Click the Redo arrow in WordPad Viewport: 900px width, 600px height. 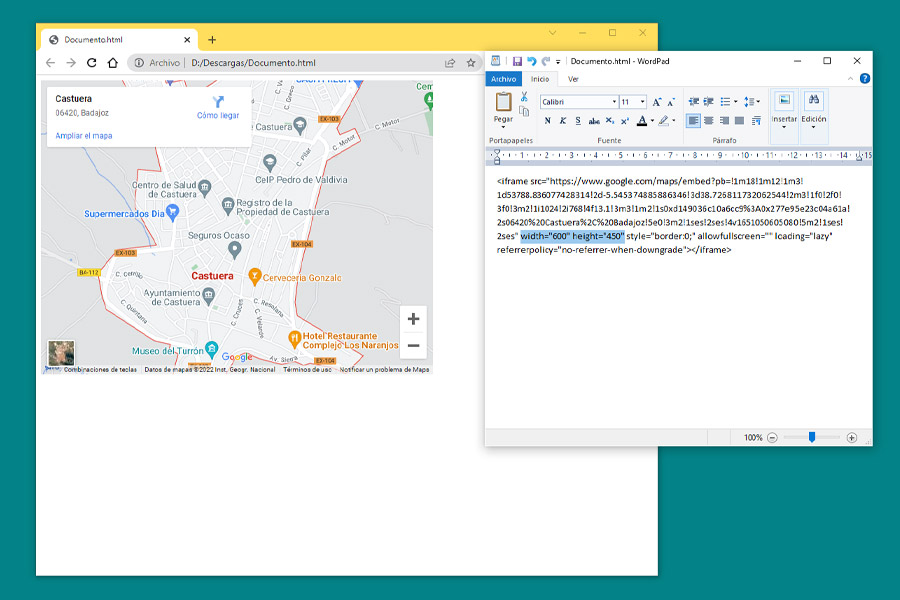(545, 61)
